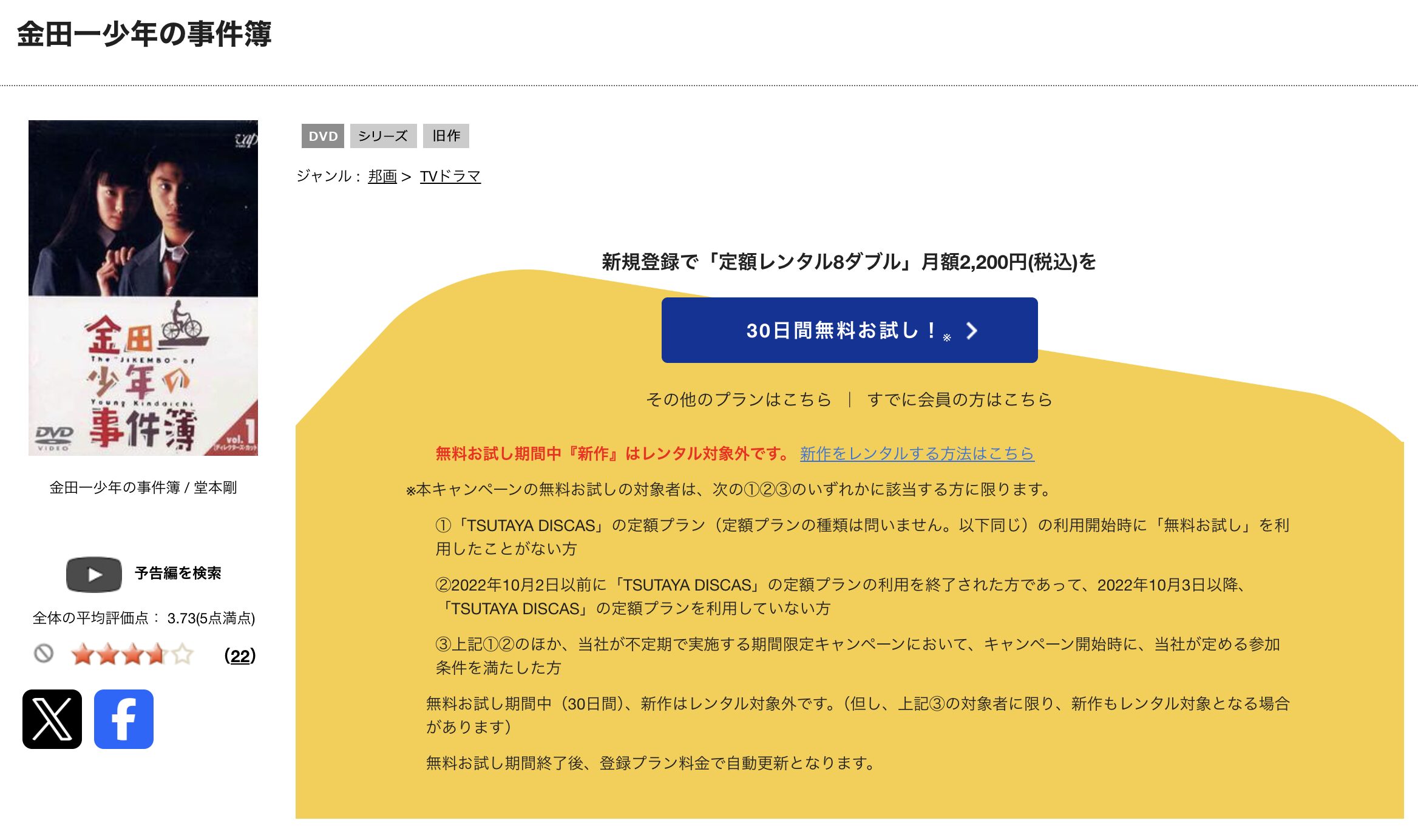Rate with the fifth empty star
Screen dimensions: 1418x840
[182, 654]
